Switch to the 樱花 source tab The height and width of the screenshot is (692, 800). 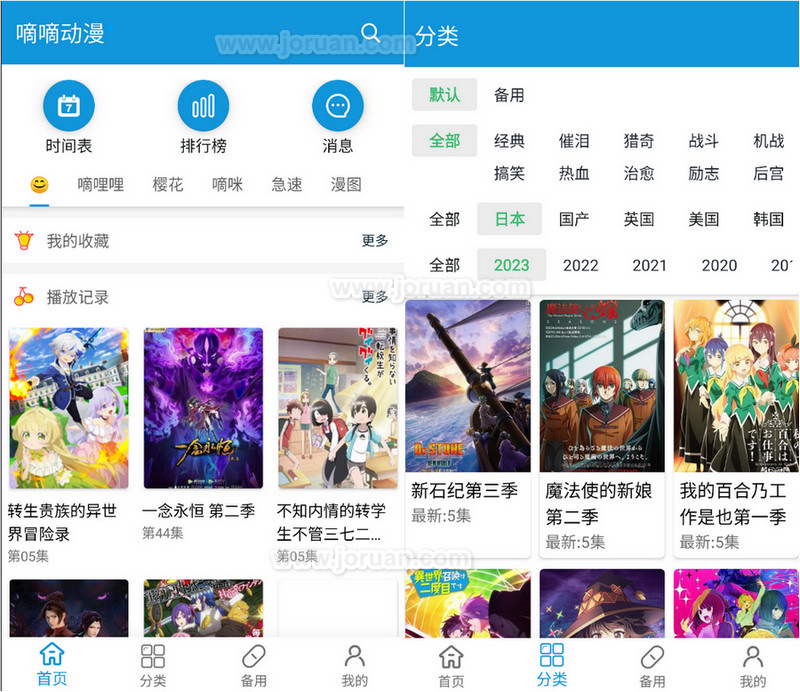(168, 185)
